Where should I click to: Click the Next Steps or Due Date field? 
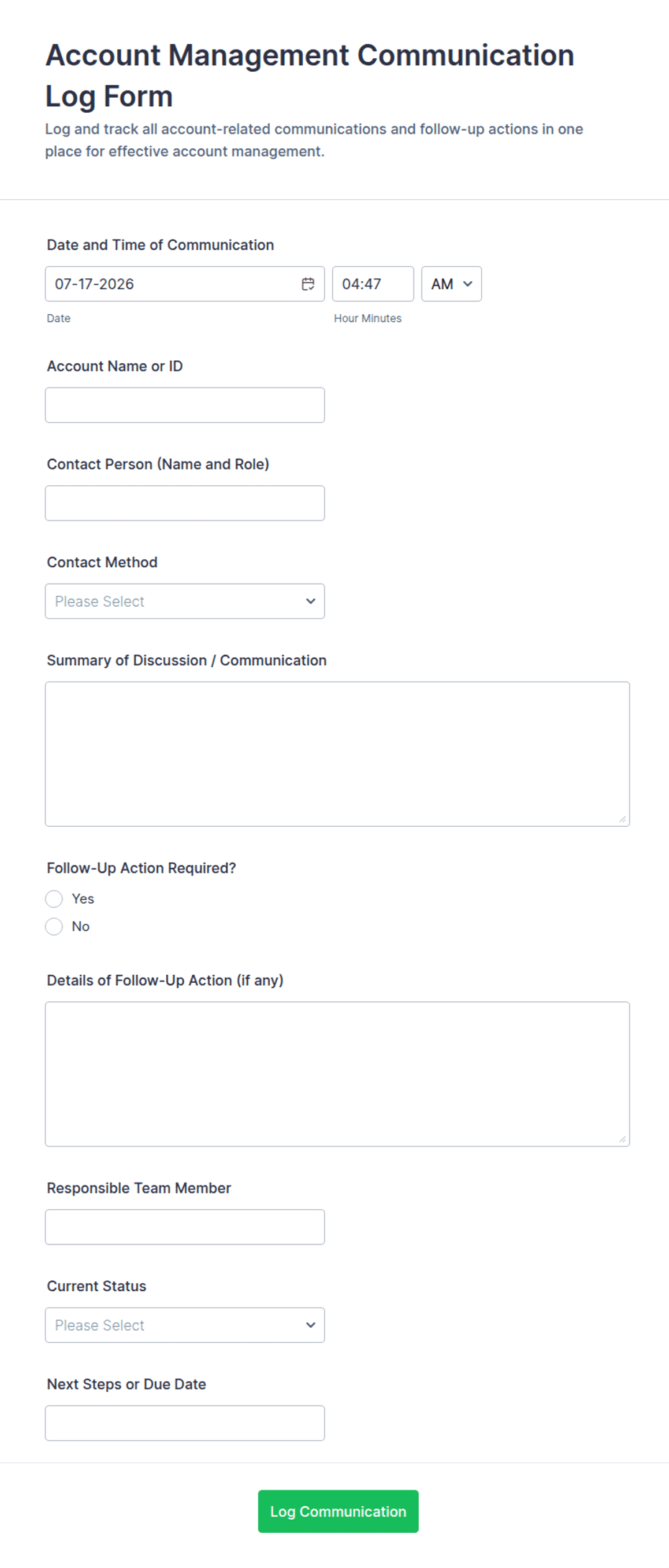pyautogui.click(x=185, y=1423)
